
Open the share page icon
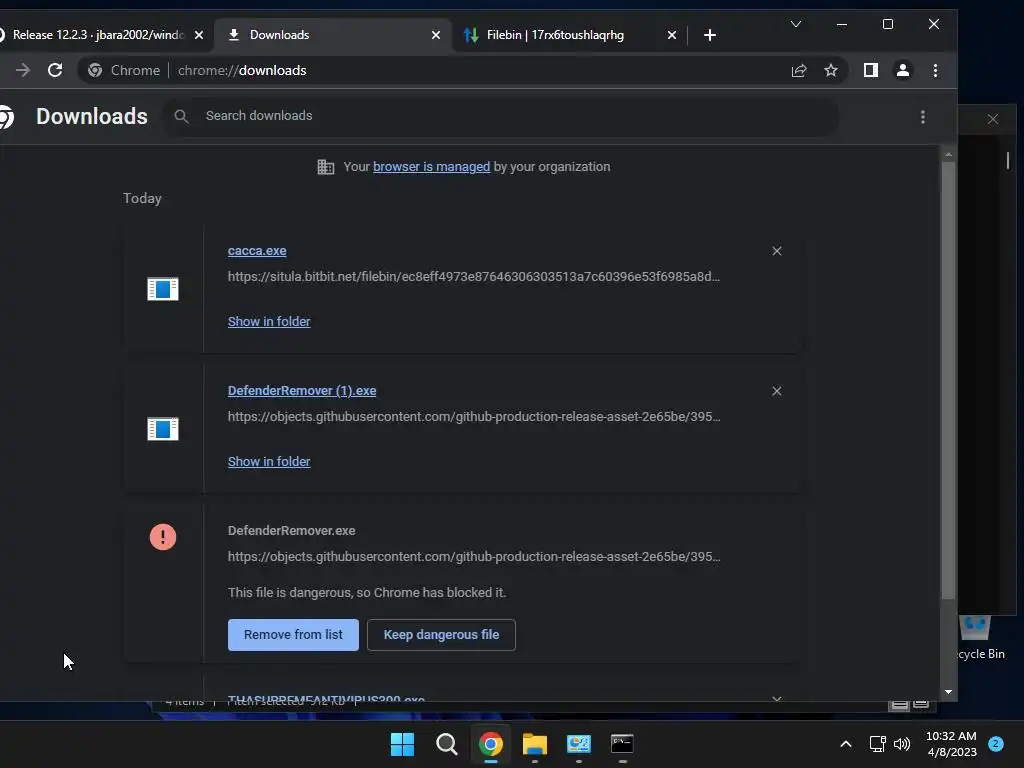click(x=799, y=70)
